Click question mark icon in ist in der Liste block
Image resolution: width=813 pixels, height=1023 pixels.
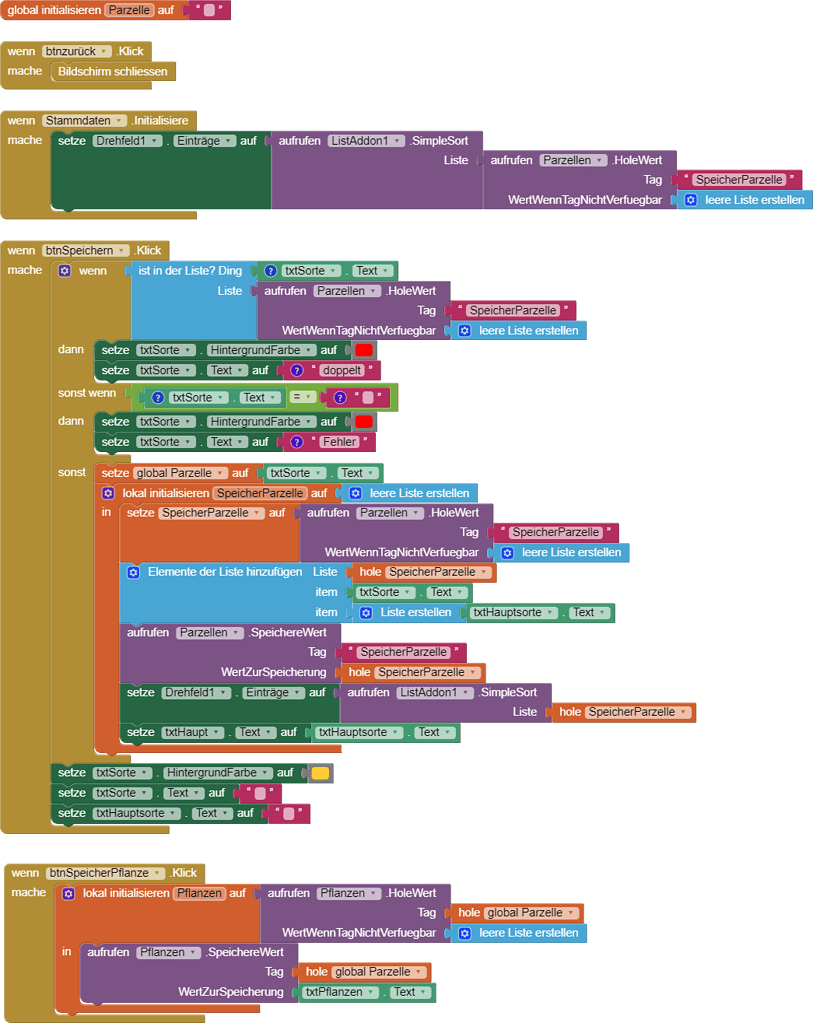[x=270, y=271]
